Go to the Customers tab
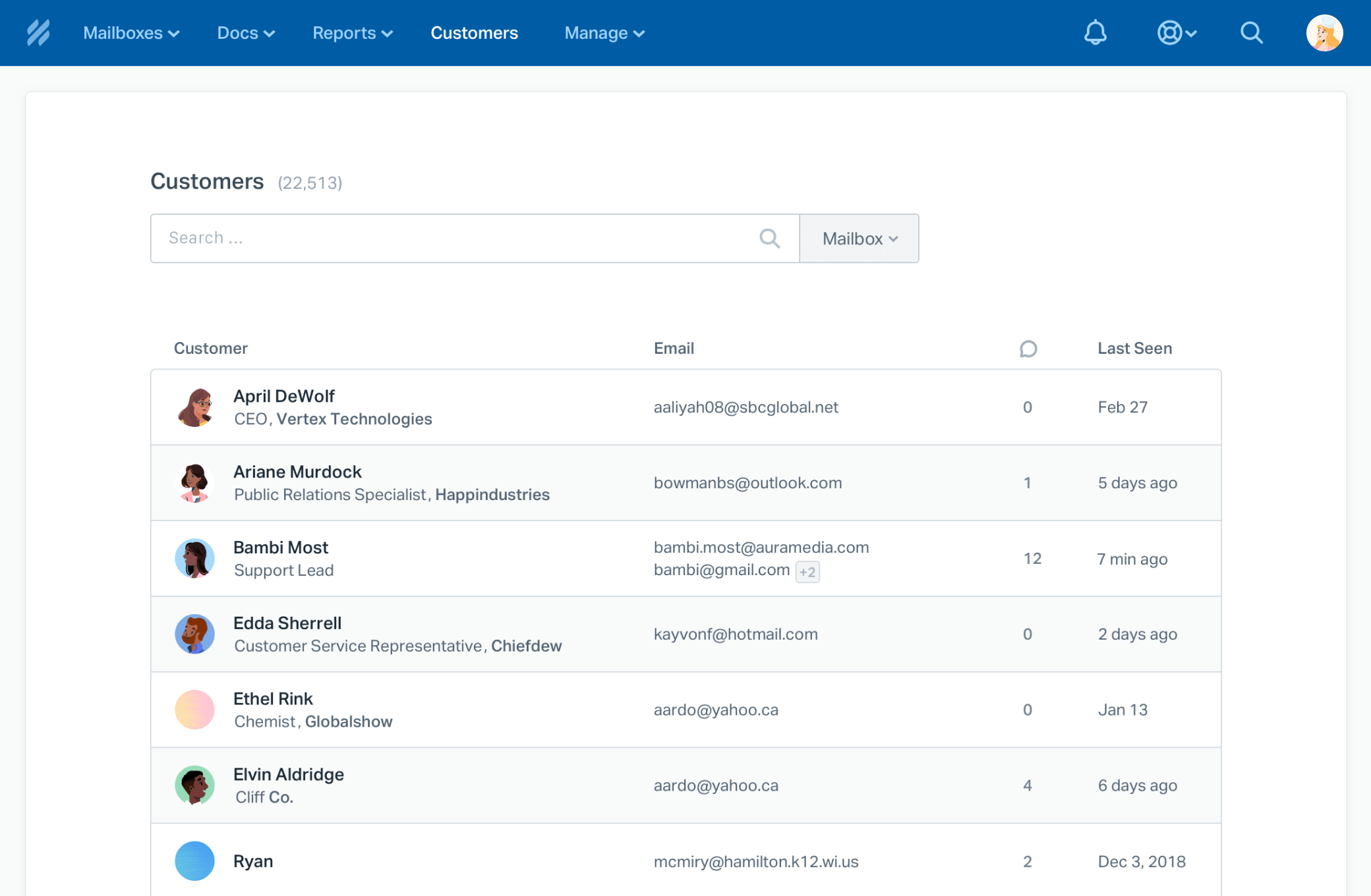This screenshot has height=896, width=1371. point(474,33)
